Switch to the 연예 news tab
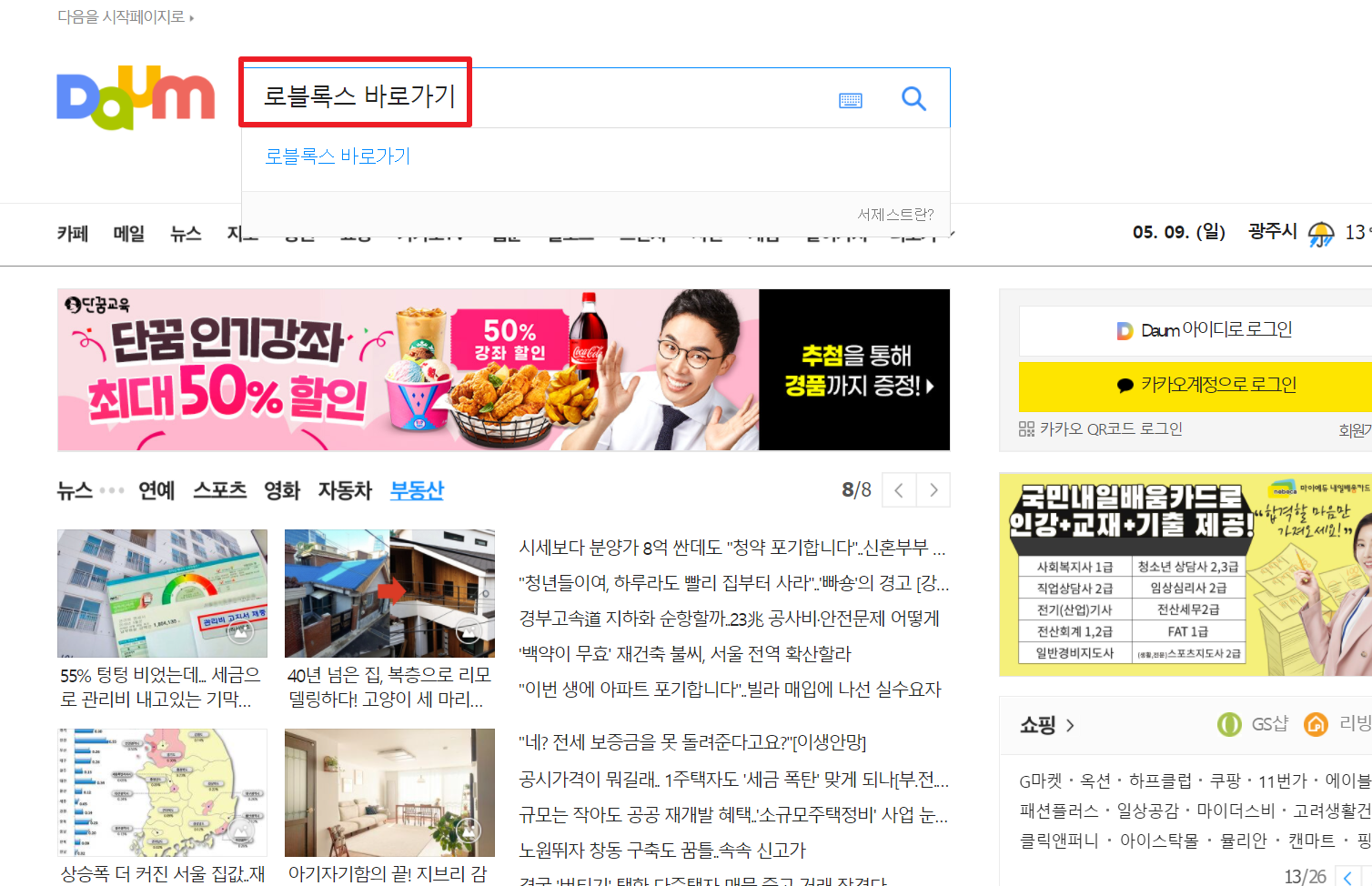Image resolution: width=1372 pixels, height=886 pixels. [x=156, y=490]
